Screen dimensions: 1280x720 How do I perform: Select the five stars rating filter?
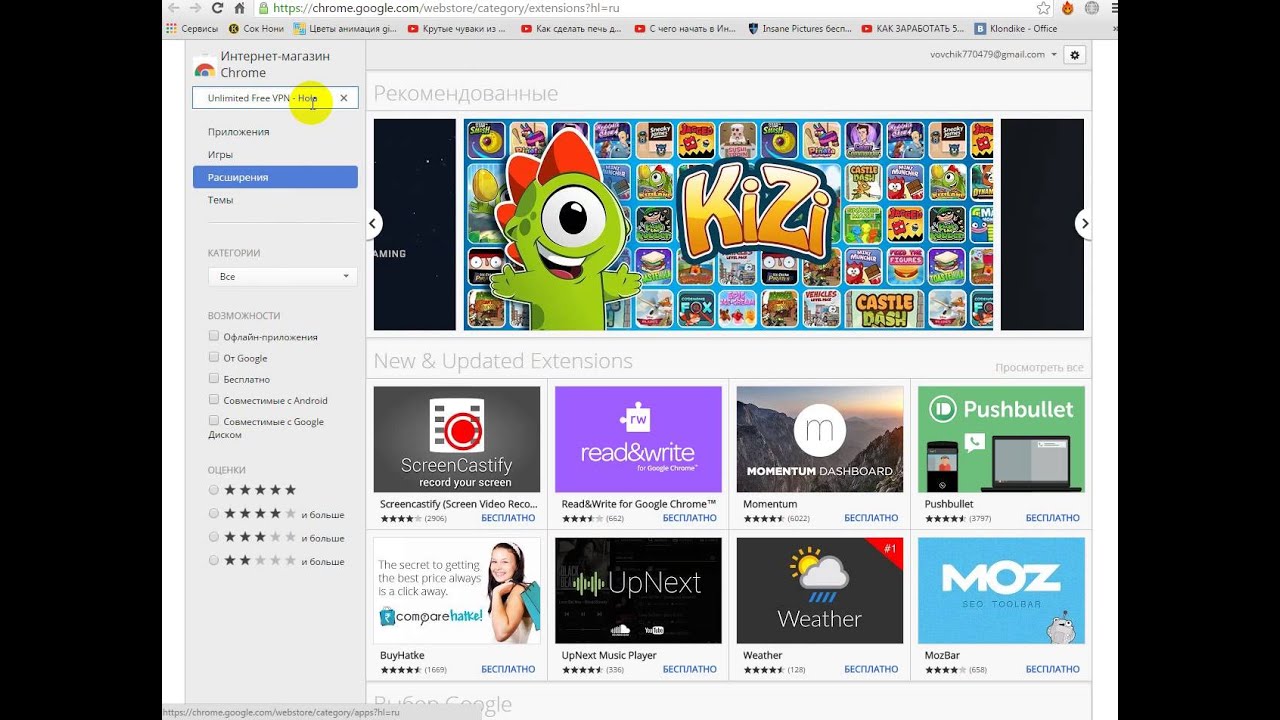coord(213,490)
